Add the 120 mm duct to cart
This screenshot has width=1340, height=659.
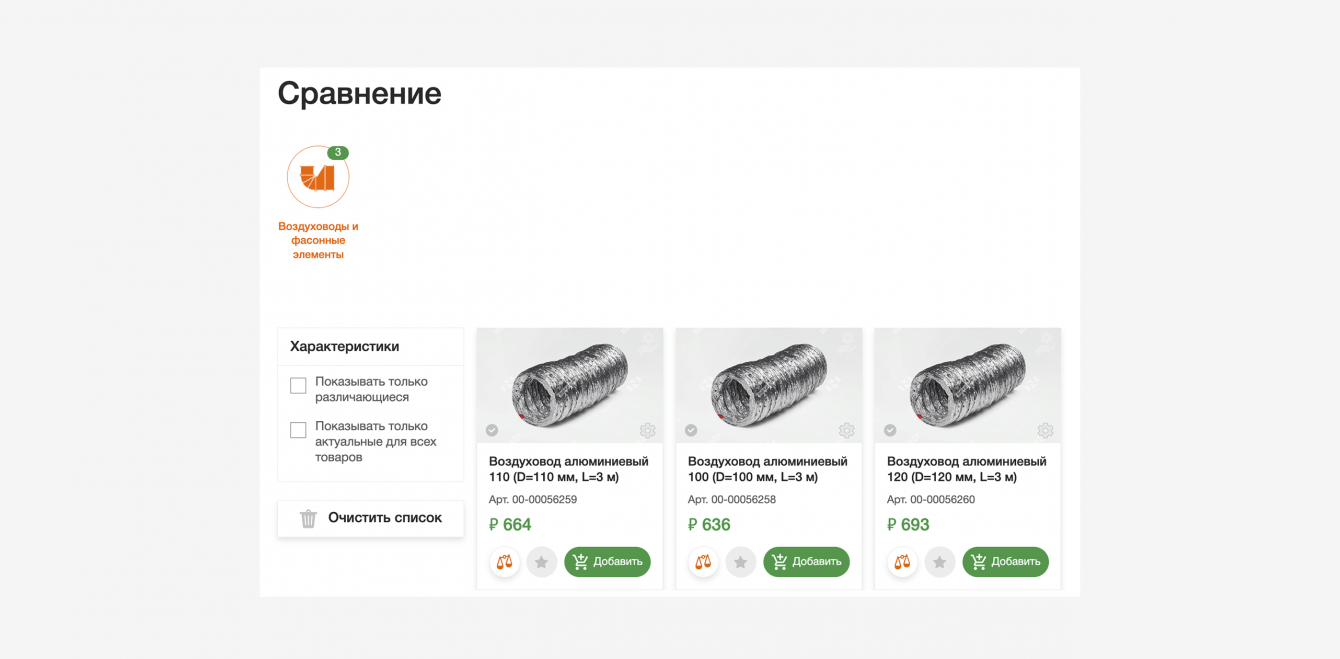[1005, 562]
